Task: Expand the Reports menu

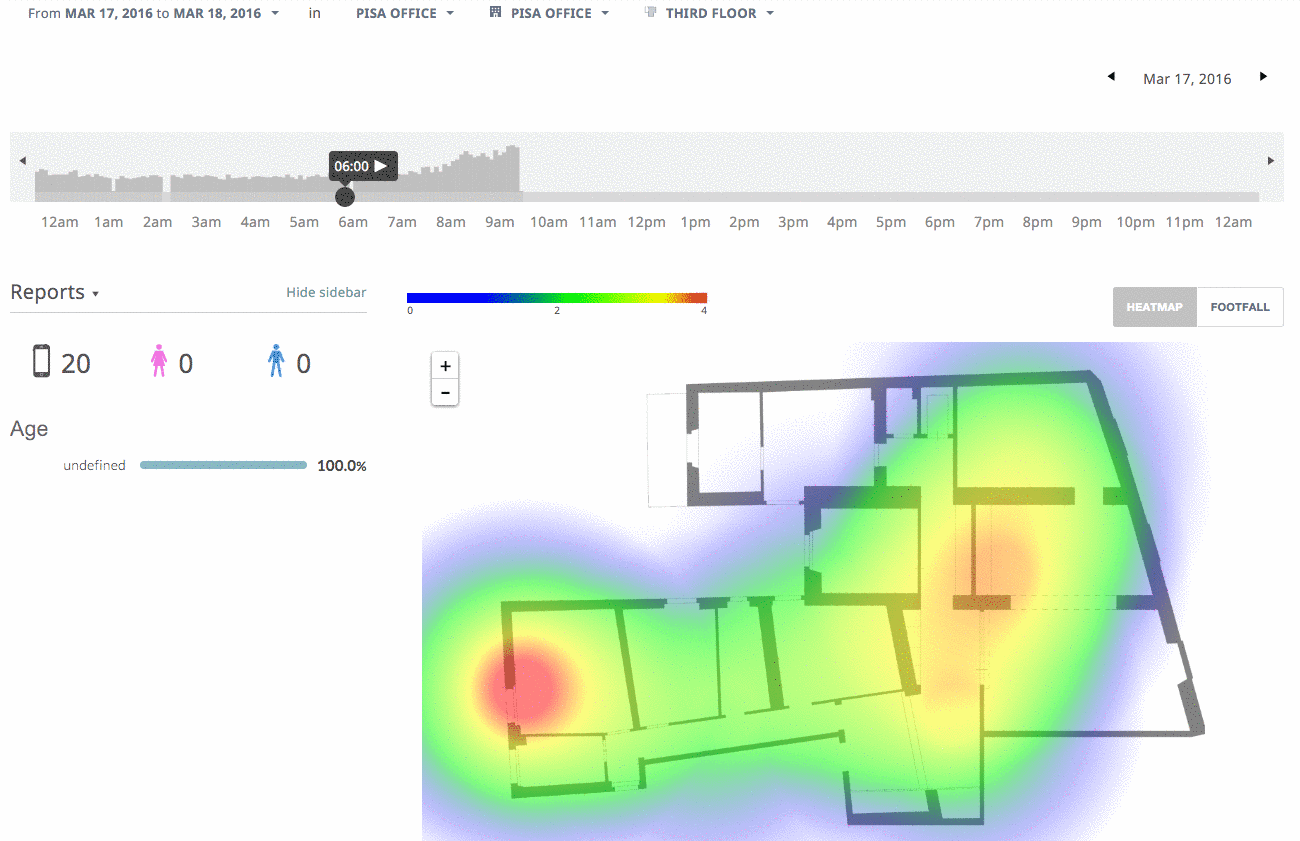Action: (54, 293)
